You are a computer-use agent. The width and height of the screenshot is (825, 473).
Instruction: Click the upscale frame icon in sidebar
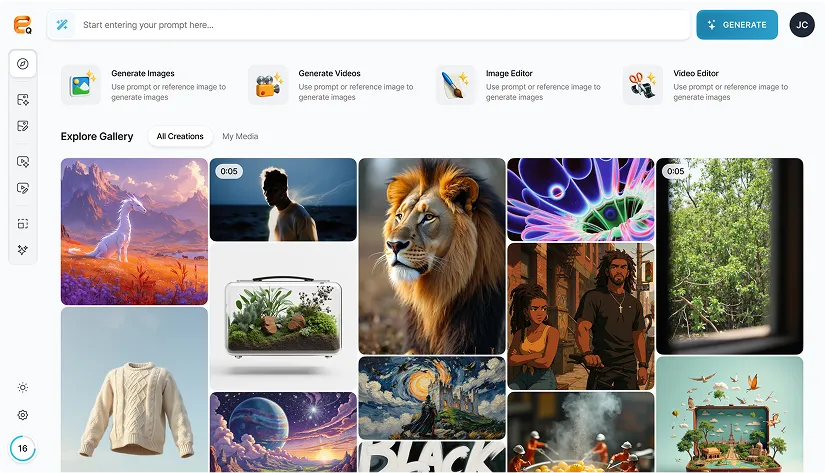22,224
